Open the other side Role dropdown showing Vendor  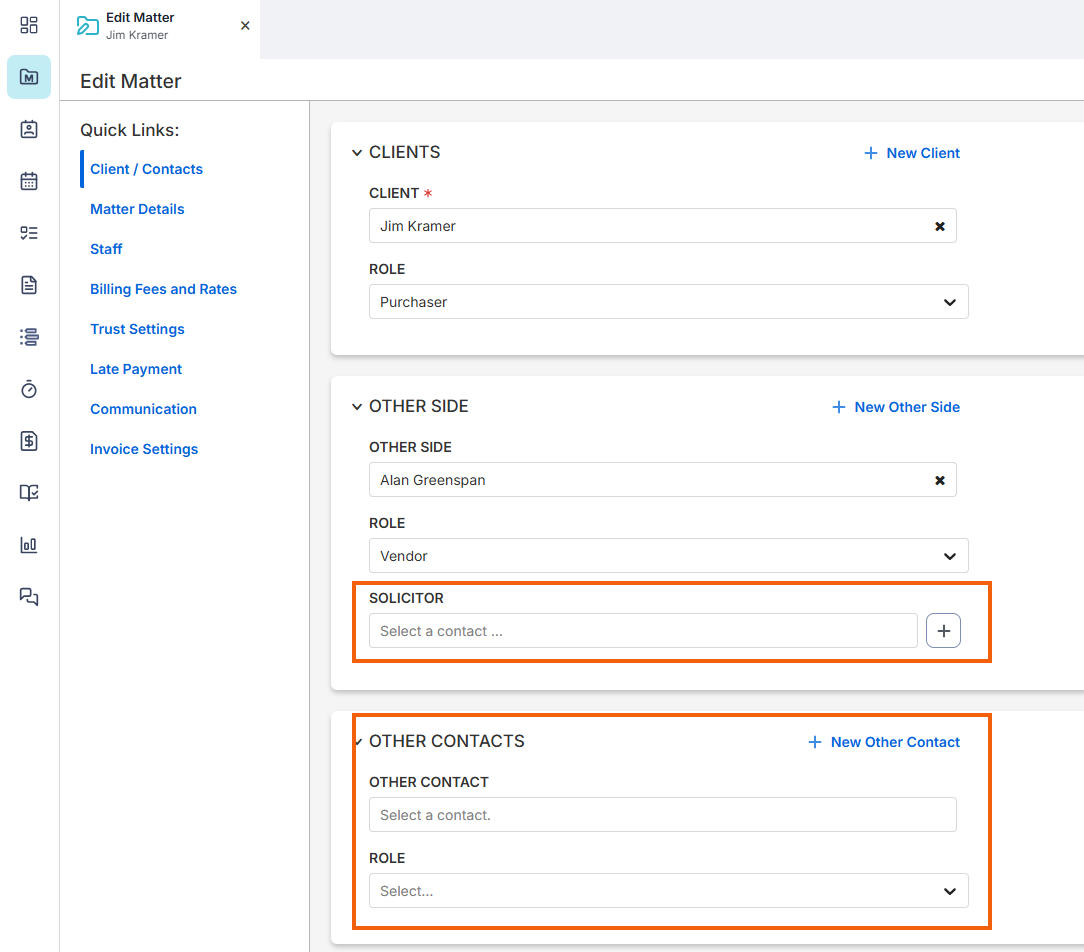coord(669,556)
